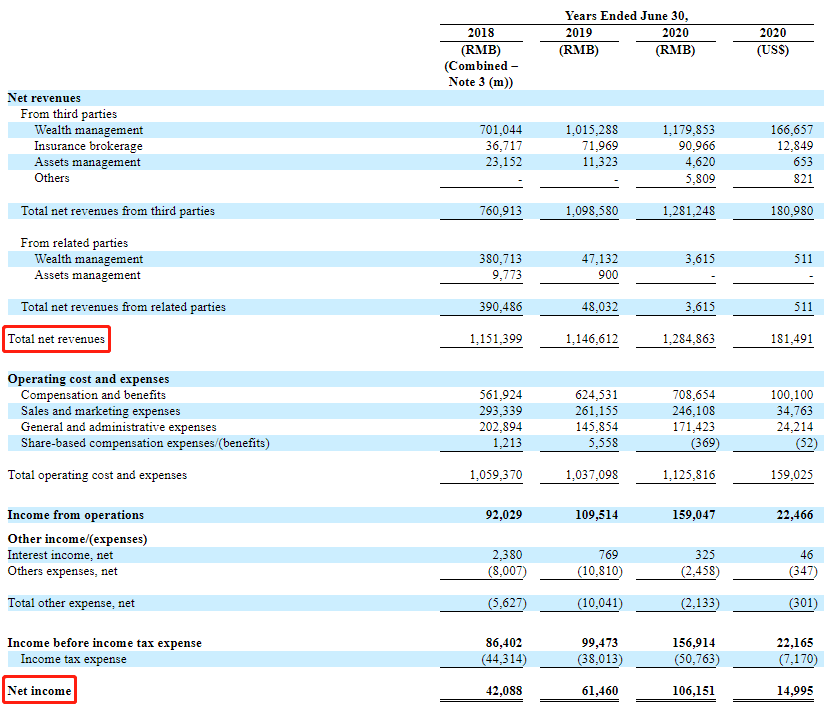The image size is (834, 713).
Task: Select the Income tax expense row label
Action: [74, 659]
